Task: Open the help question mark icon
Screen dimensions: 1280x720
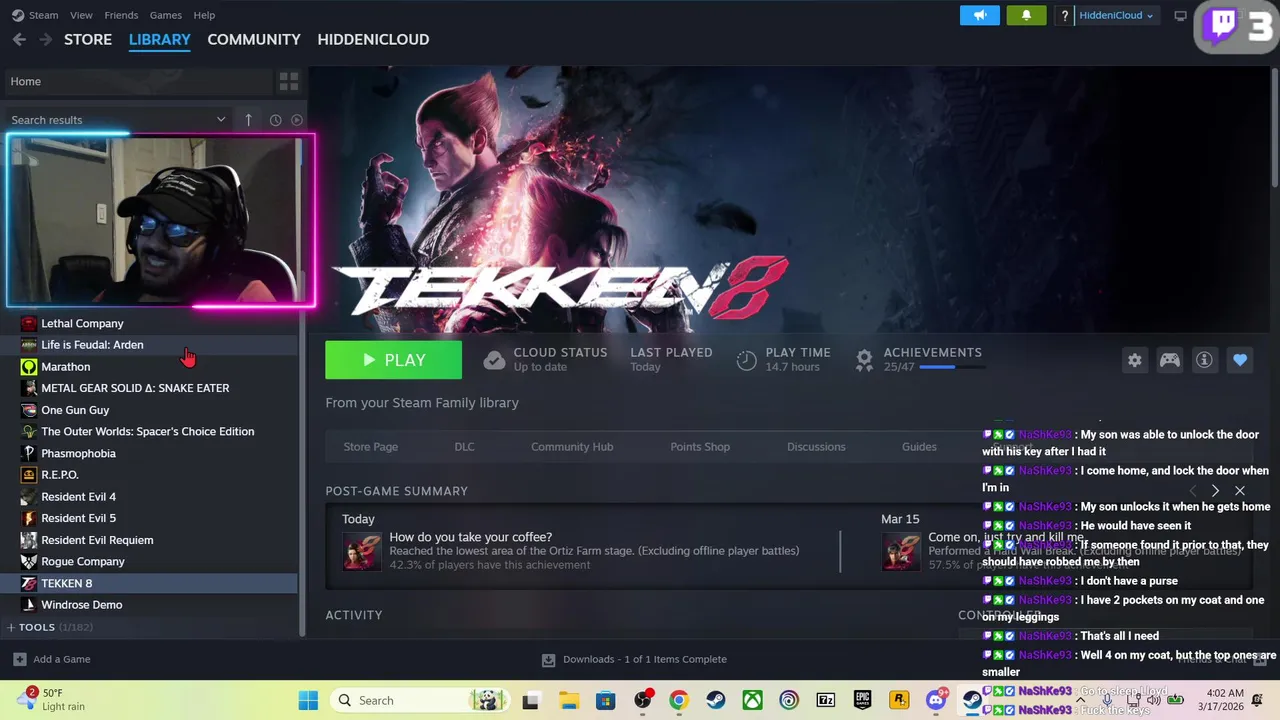Action: point(1065,15)
